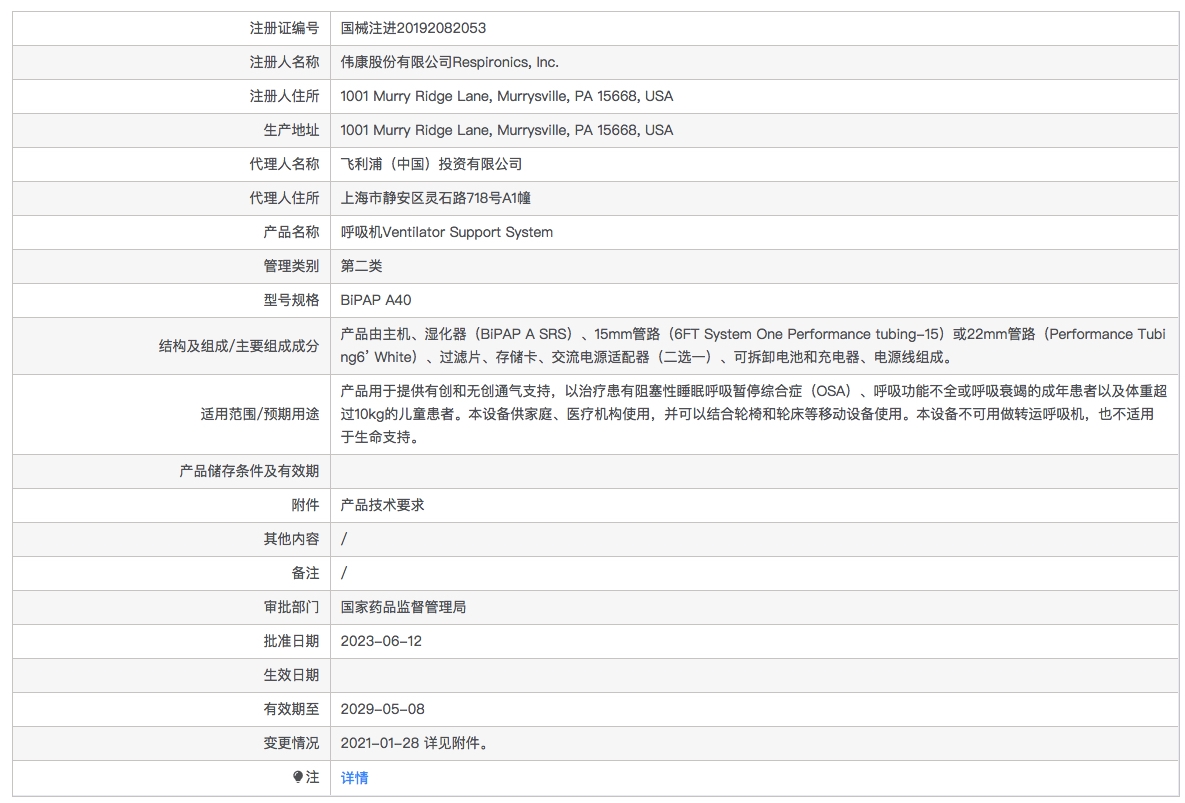Select agent name 飞利浦（中国）投资有限公司
1185x803 pixels.
pos(431,164)
